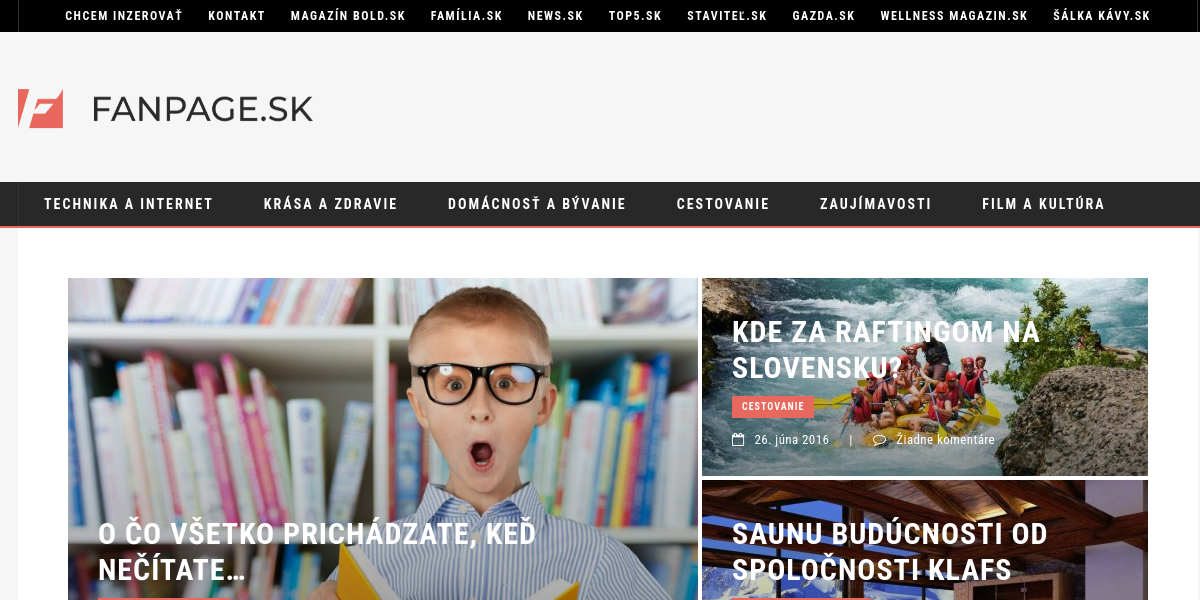The image size is (1200, 600).
Task: Open the Krása a Zdravie menu item
Action: [x=331, y=204]
